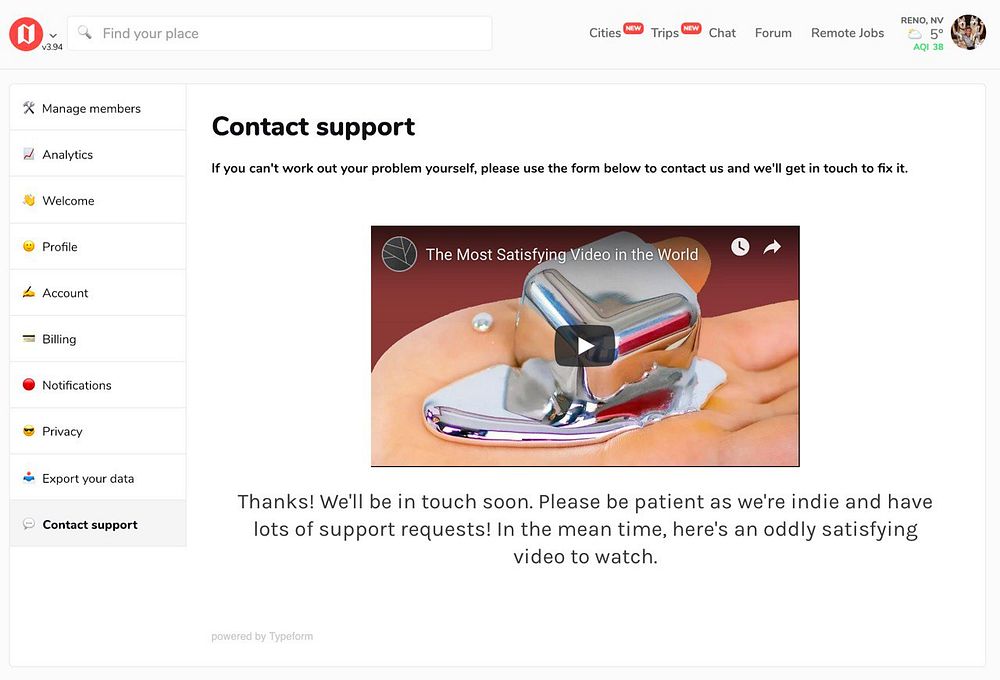Go to the Chat page

tap(722, 33)
